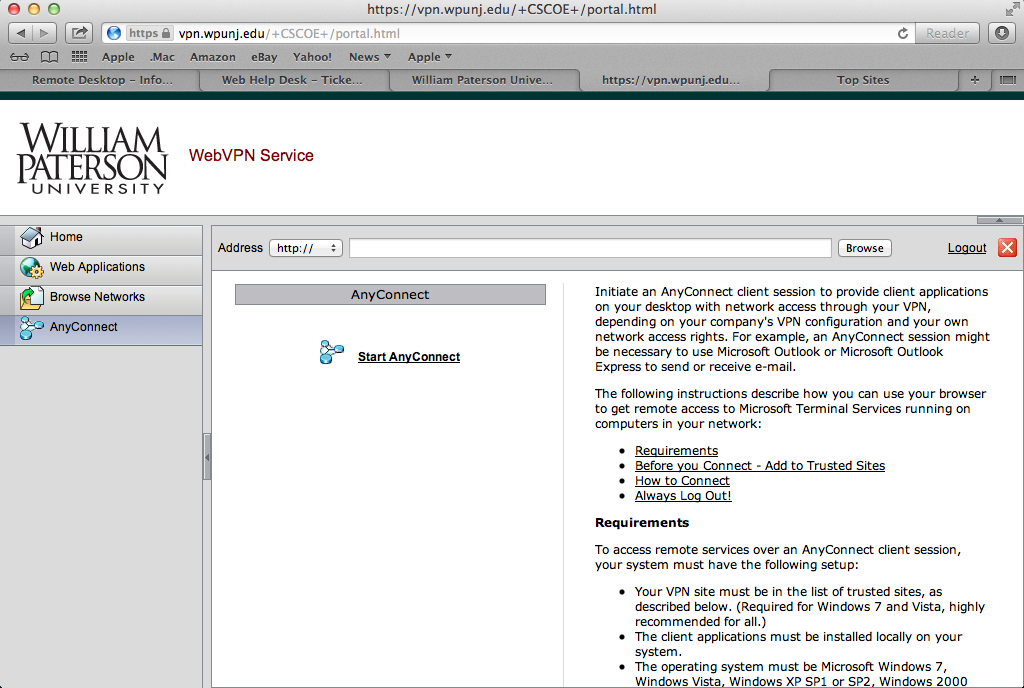This screenshot has height=688, width=1024.
Task: Switch to the Web Help Desk tab
Action: (291, 80)
